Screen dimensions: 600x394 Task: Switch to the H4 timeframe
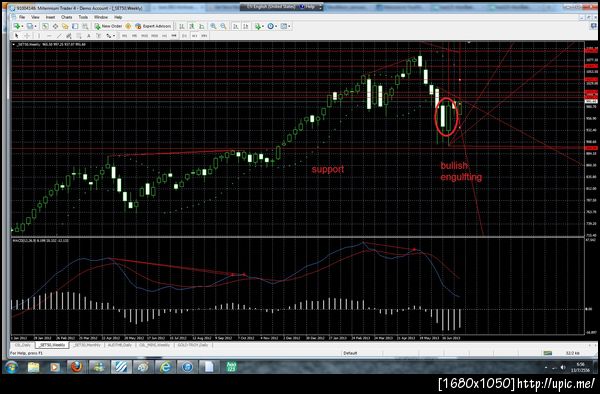click(174, 36)
